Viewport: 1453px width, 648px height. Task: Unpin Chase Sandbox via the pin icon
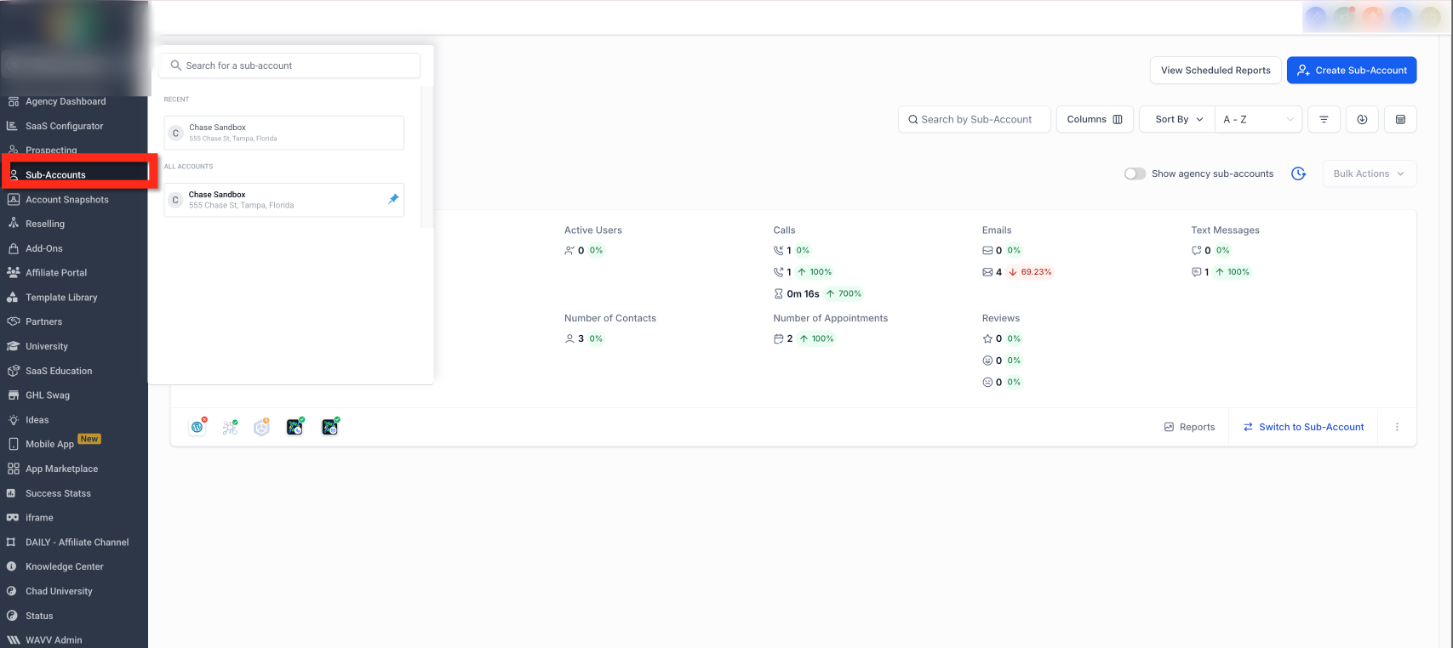[393, 199]
